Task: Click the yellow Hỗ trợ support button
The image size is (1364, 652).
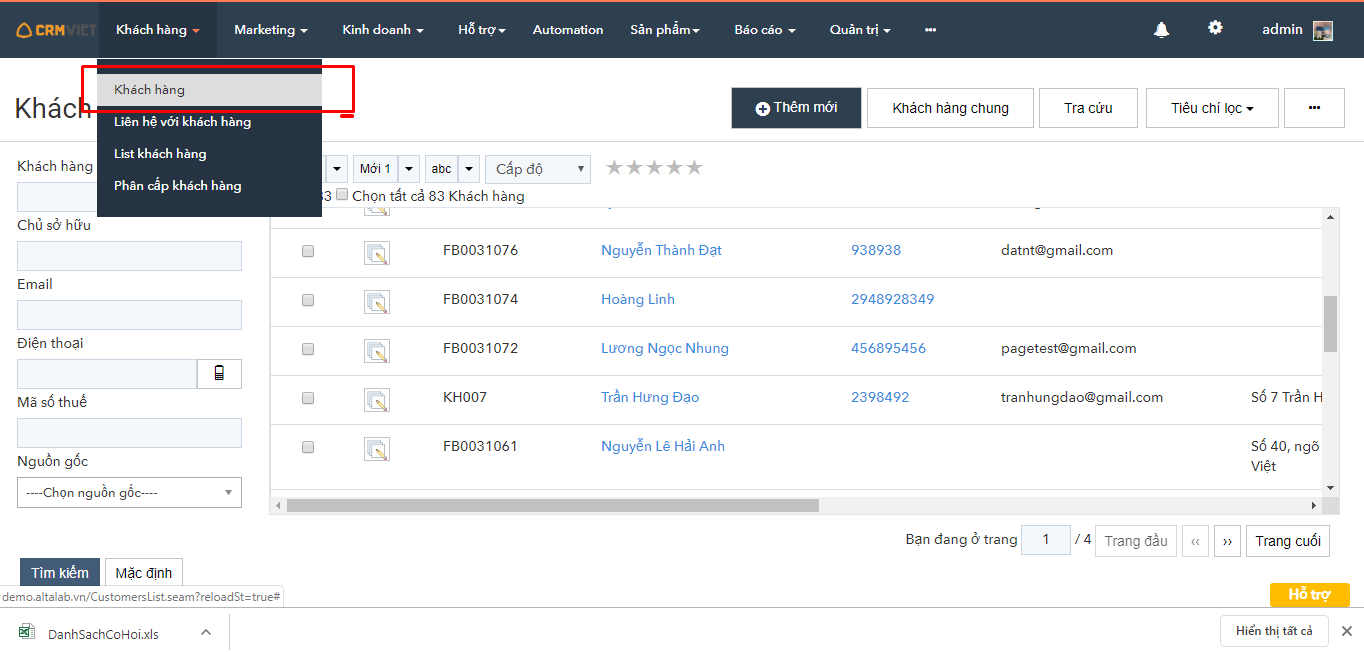Action: tap(1309, 595)
